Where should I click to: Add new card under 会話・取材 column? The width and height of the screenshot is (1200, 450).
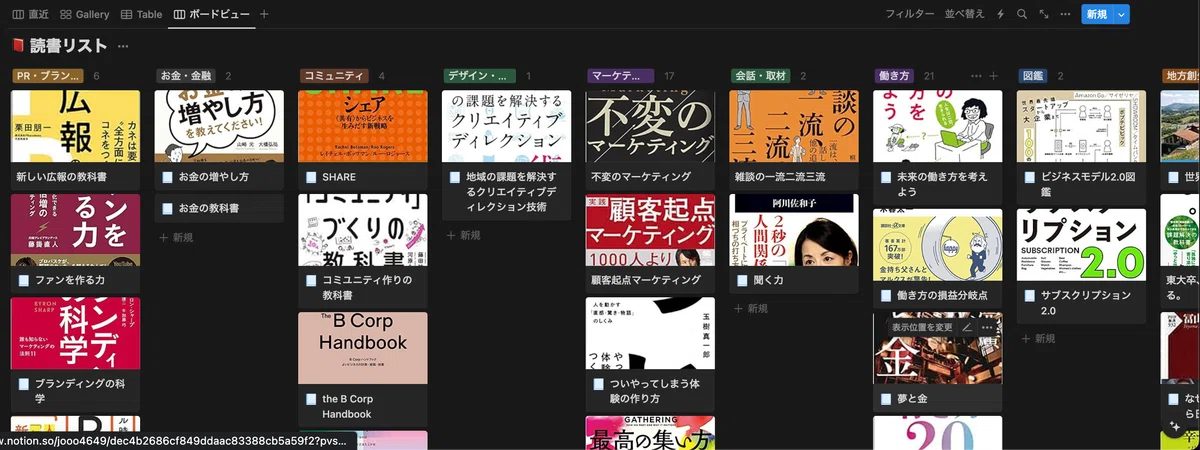753,308
